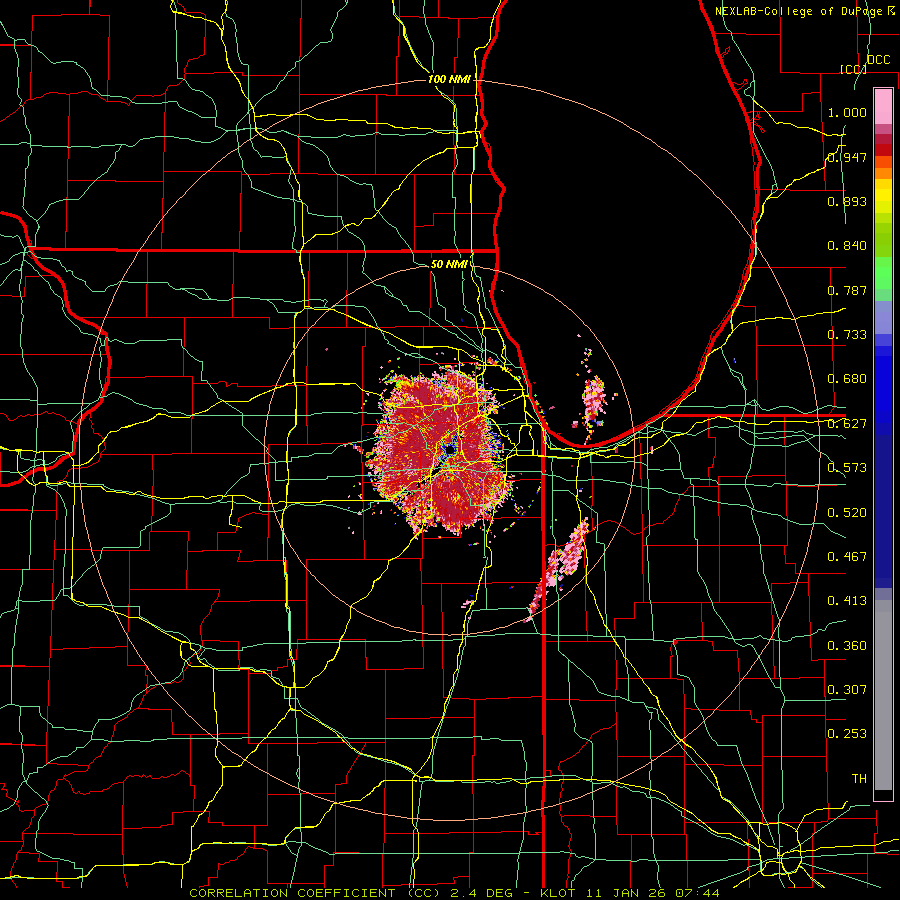Click the 0.787 legend value
This screenshot has width=900, height=900.
pos(847,290)
